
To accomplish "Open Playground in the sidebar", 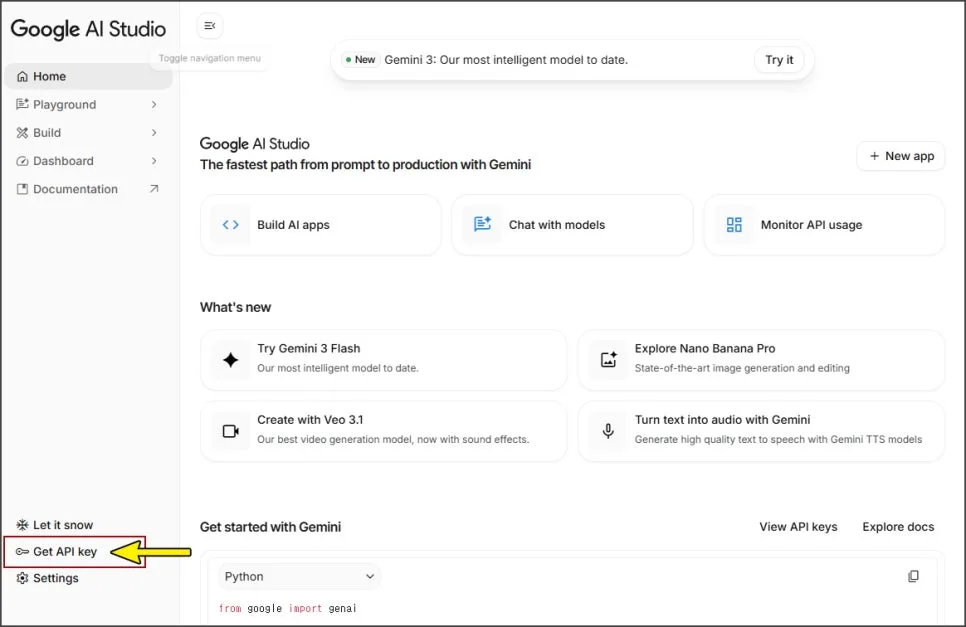I will [88, 105].
